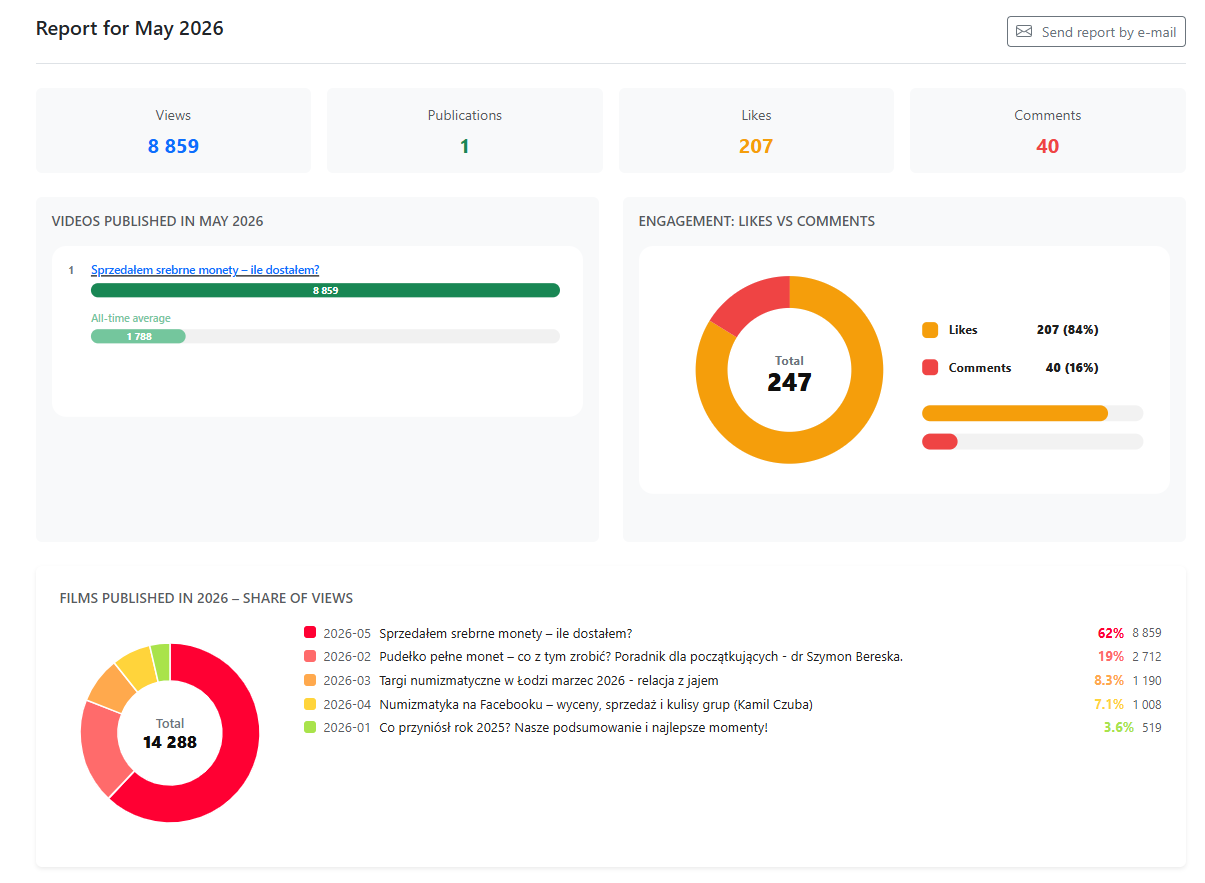This screenshot has width=1205, height=883.
Task: Select the Targi numizmatyczne w Łodzi entry
Action: tap(732, 681)
